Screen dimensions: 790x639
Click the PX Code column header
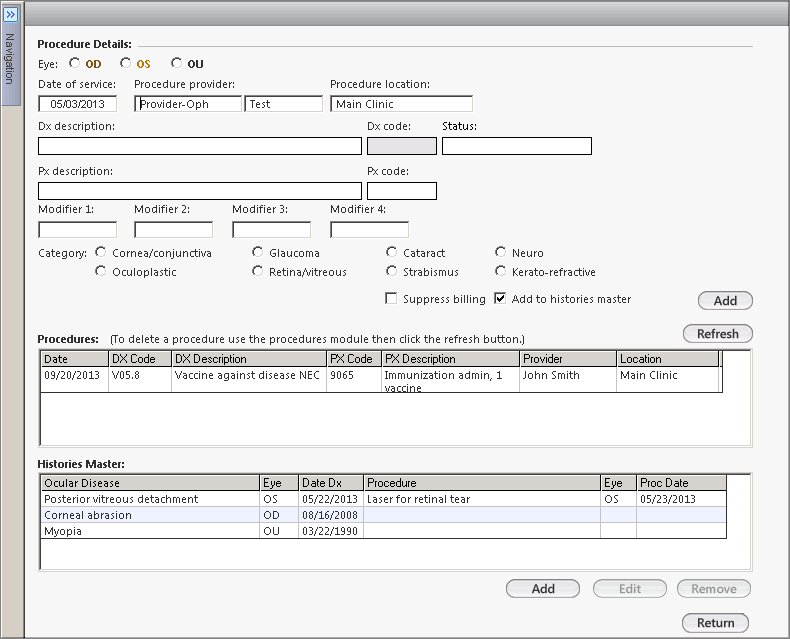355,359
